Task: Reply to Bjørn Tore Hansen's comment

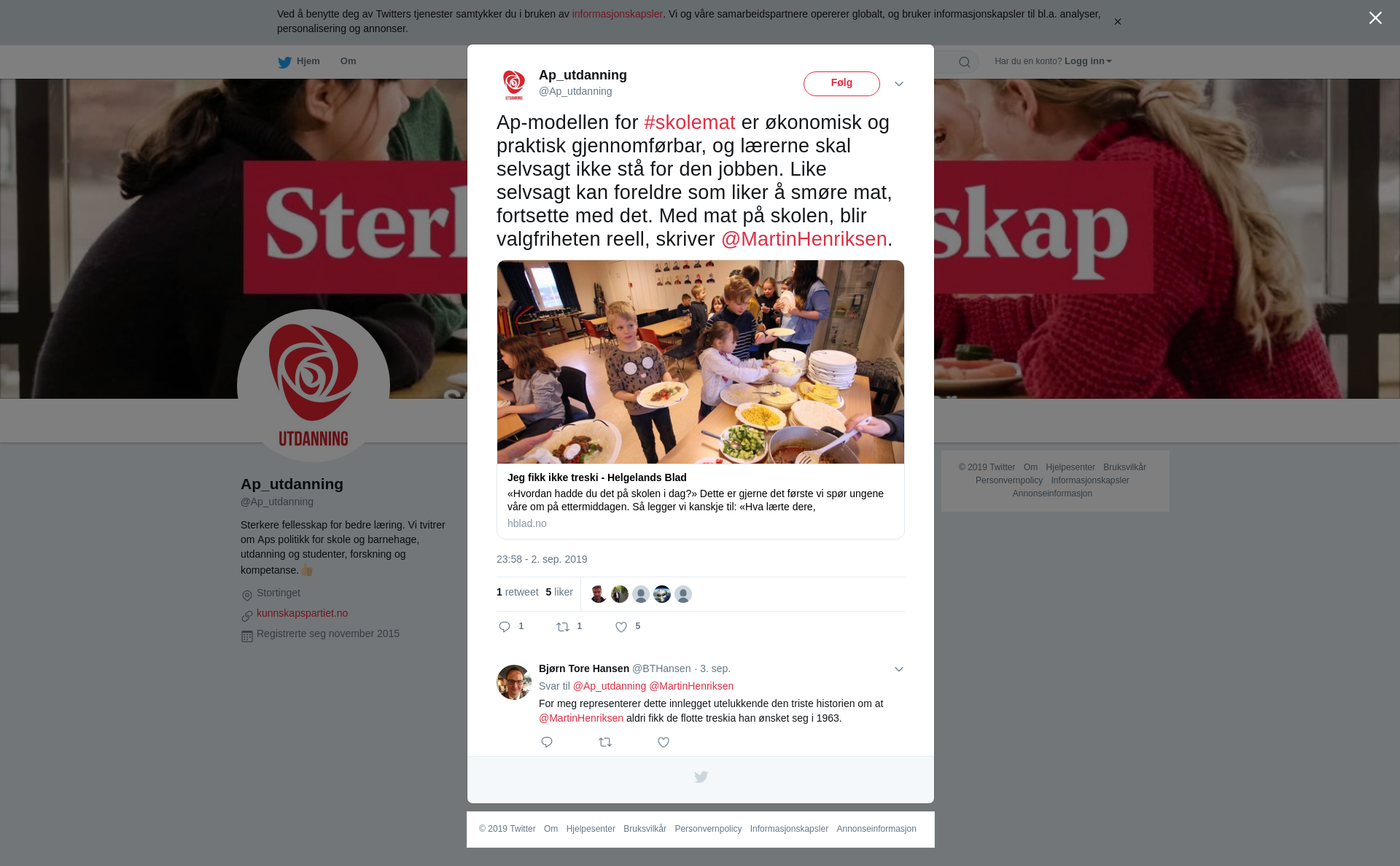Action: tap(547, 742)
